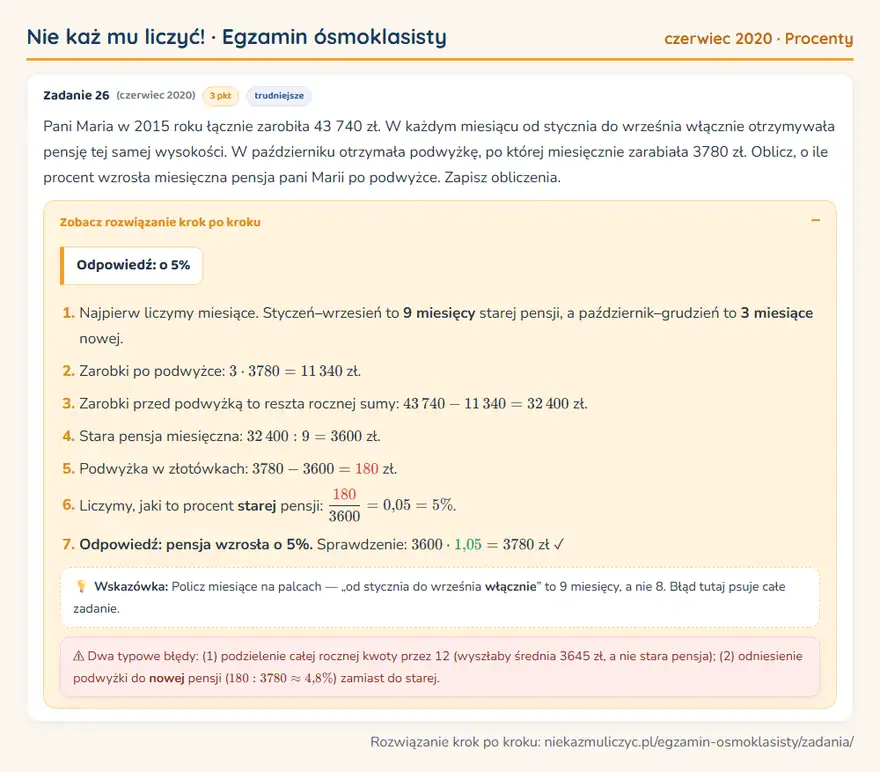This screenshot has width=880, height=772.
Task: Click the bold '9 miesięcy' text
Action: point(439,313)
